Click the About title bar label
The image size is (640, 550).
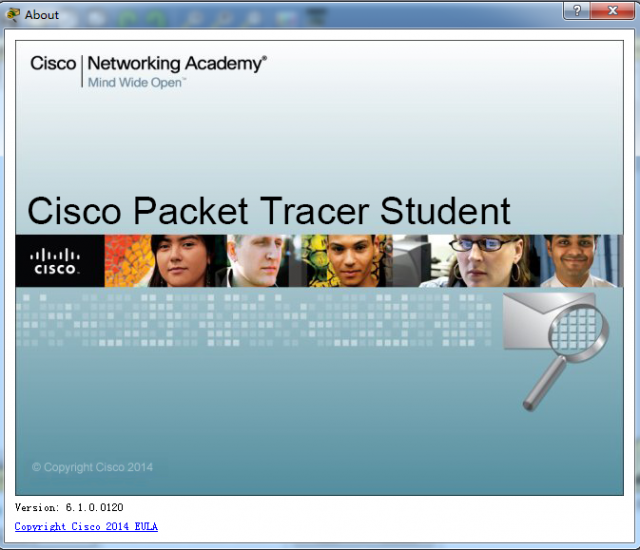coord(42,15)
